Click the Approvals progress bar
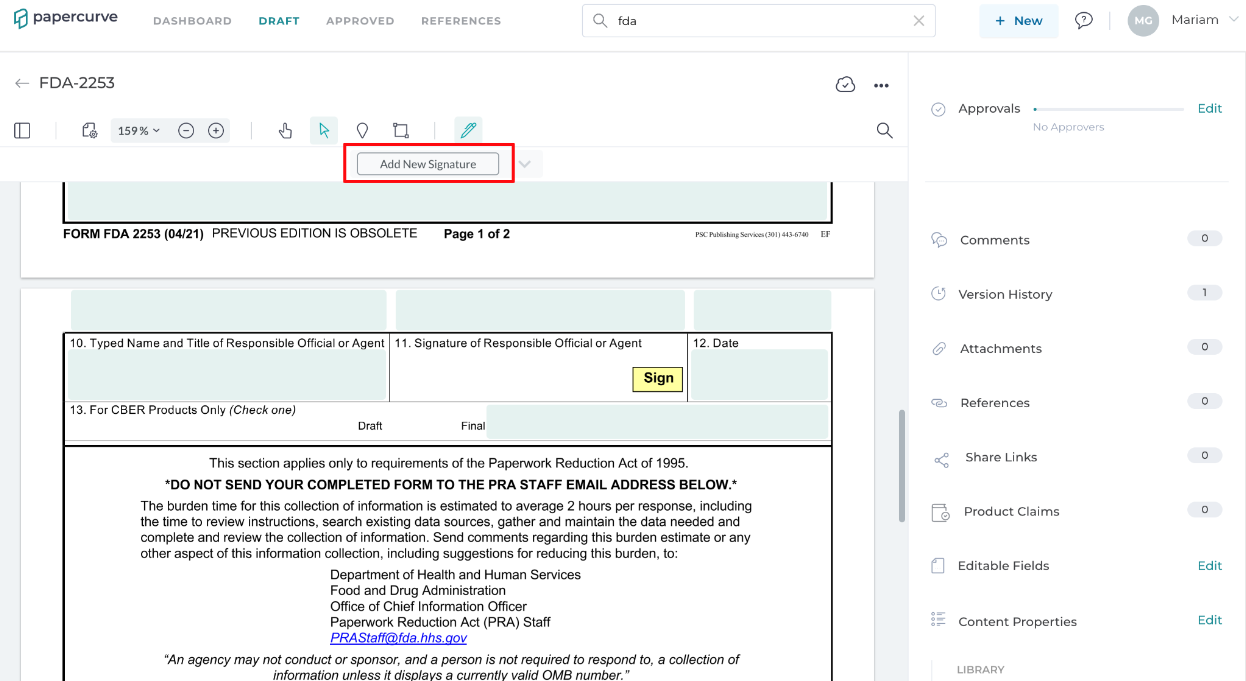 [1108, 109]
